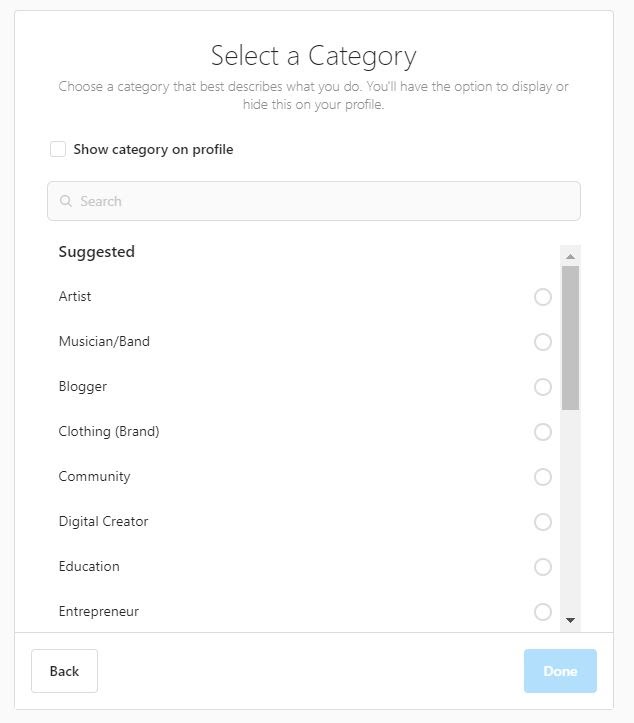Click the scroll down arrow
634x723 pixels.
coord(570,620)
